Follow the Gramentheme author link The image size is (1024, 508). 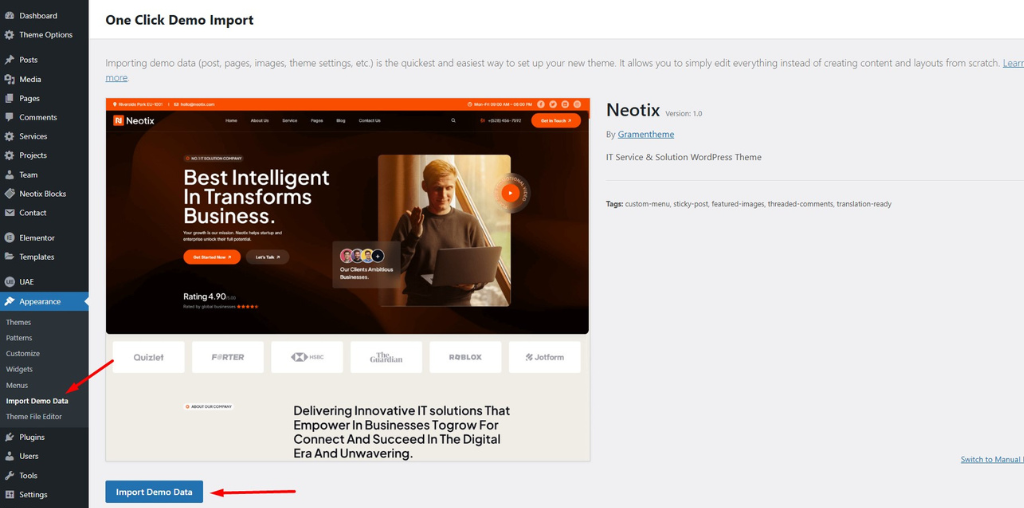646,134
